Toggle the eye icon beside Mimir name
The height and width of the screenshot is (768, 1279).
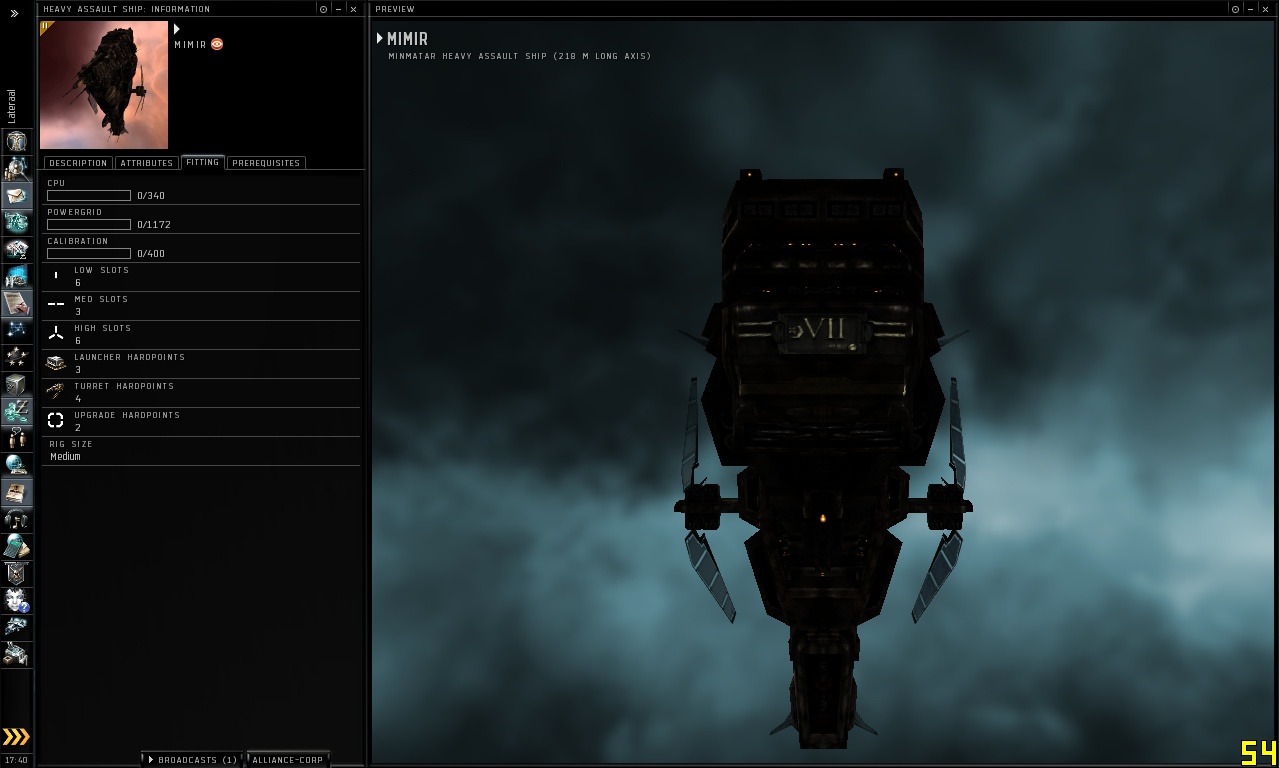(217, 44)
